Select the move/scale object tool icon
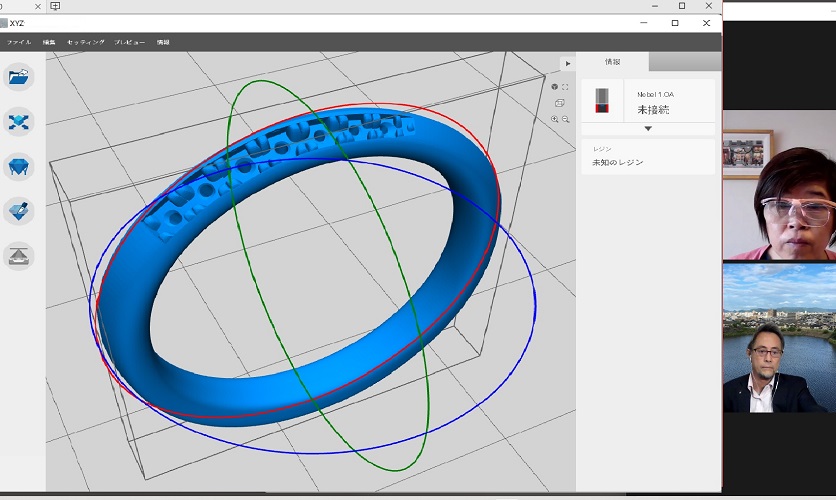Screen dimensions: 836x500 click(19, 121)
